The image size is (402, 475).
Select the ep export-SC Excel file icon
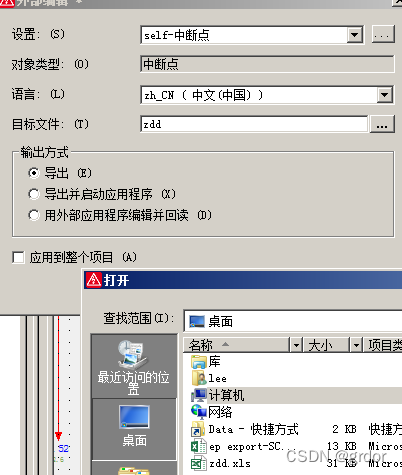198,446
